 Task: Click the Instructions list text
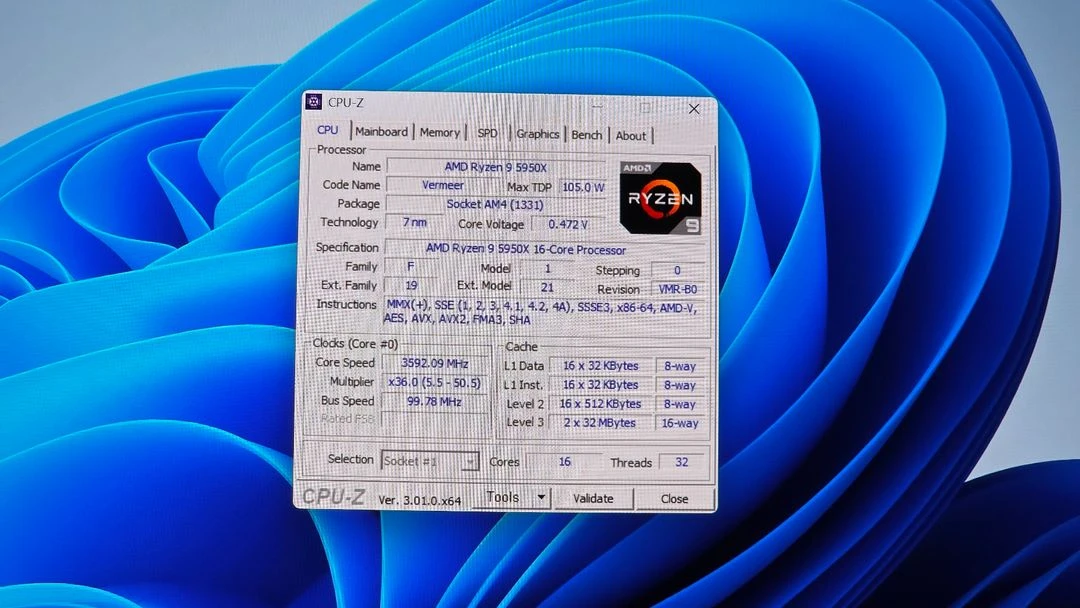[541, 313]
